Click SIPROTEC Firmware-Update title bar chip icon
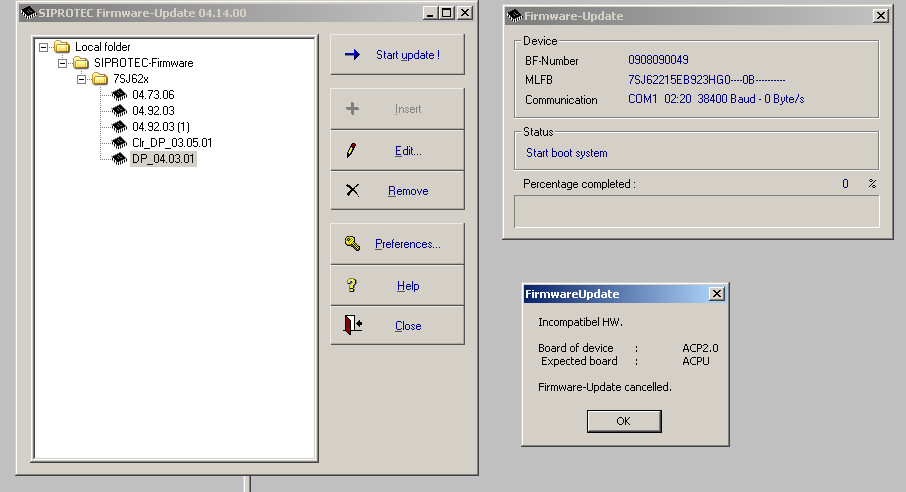Image resolution: width=906 pixels, height=492 pixels. tap(28, 13)
